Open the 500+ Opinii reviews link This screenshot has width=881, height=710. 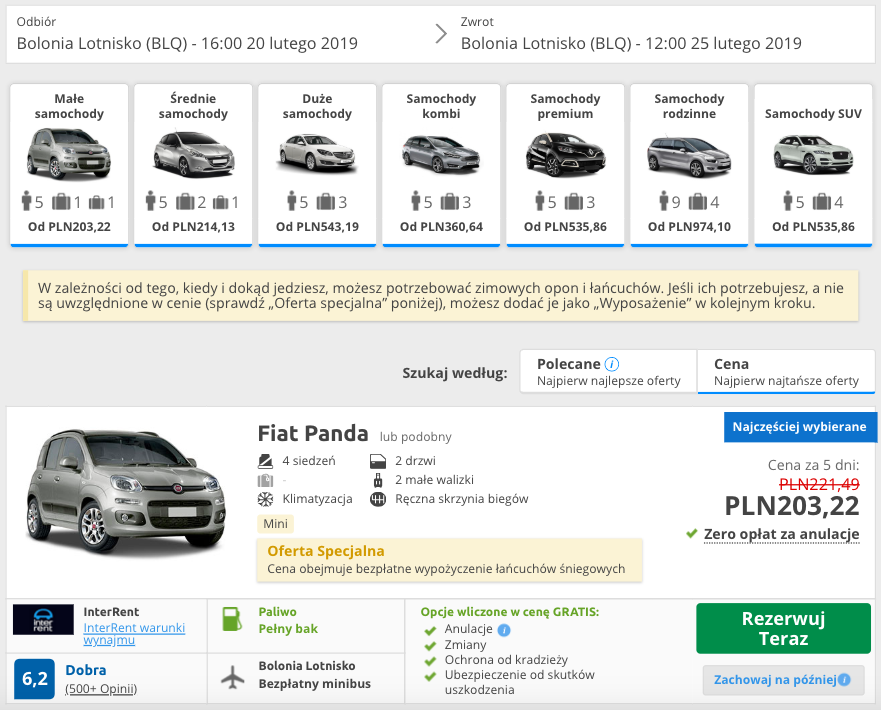(101, 689)
